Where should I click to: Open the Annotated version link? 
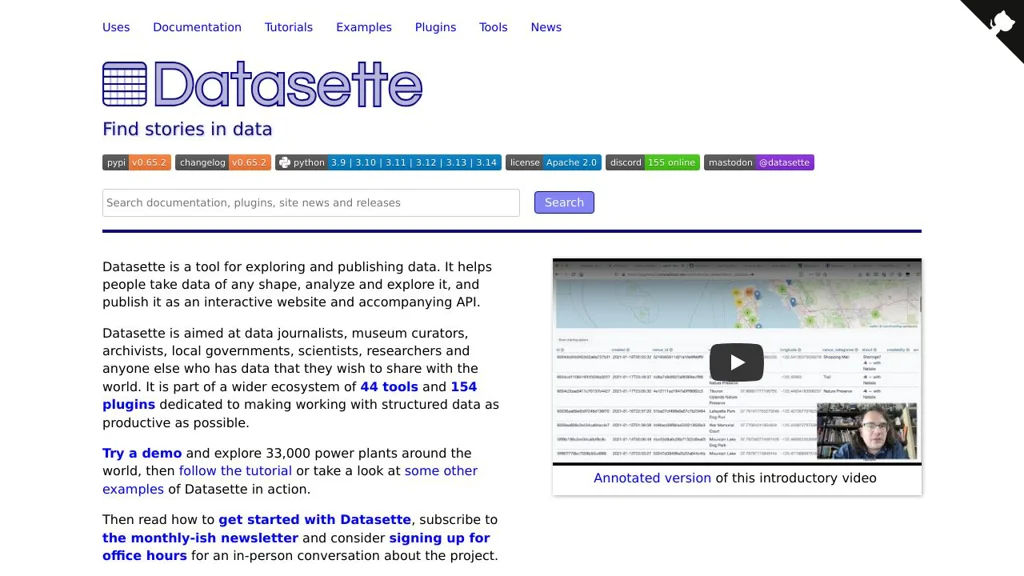(652, 478)
